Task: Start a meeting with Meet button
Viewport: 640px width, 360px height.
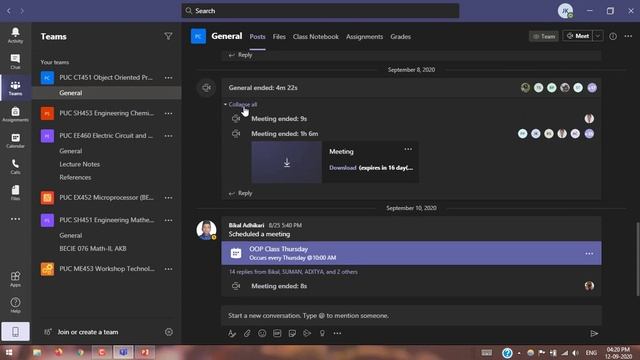Action: click(578, 36)
